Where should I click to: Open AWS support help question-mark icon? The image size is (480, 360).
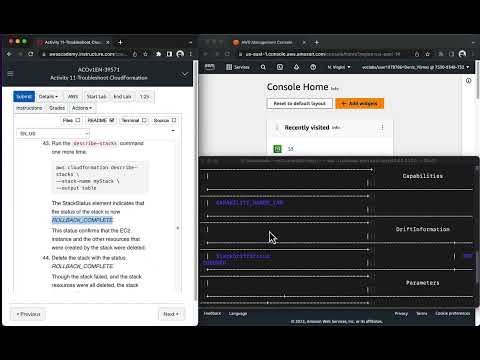coord(313,67)
